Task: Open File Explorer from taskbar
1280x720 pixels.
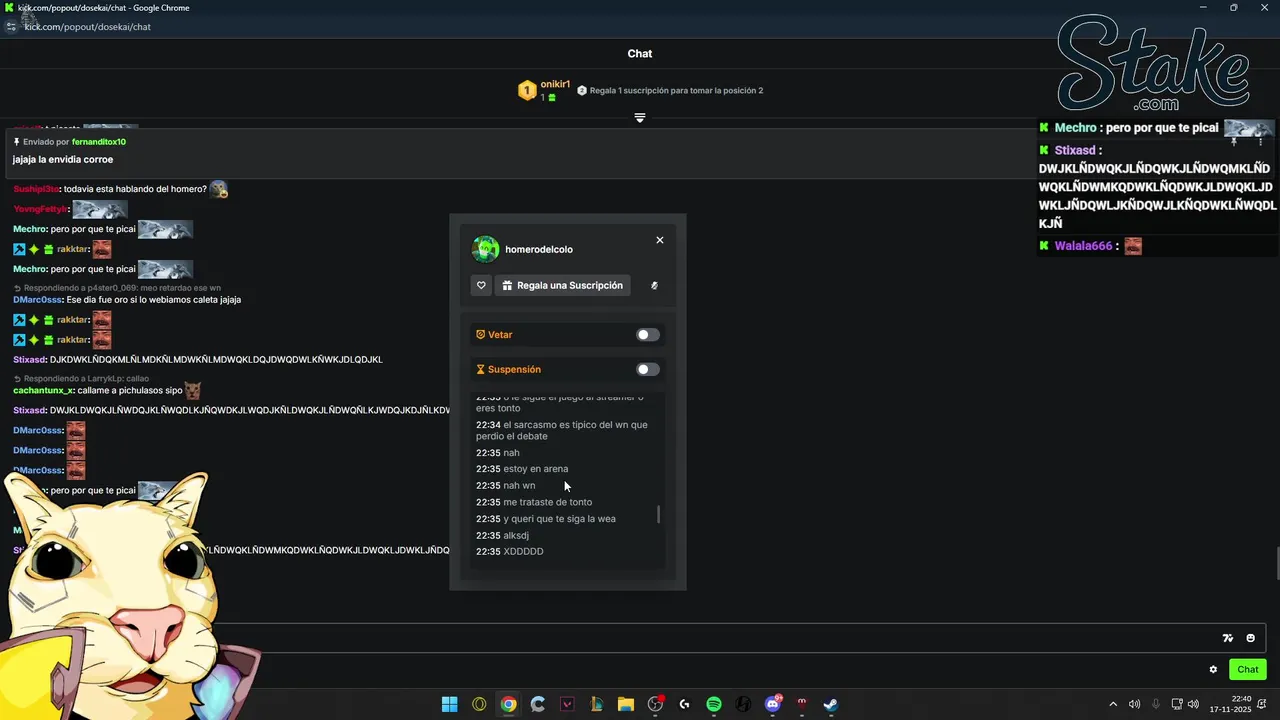Action: [x=626, y=704]
